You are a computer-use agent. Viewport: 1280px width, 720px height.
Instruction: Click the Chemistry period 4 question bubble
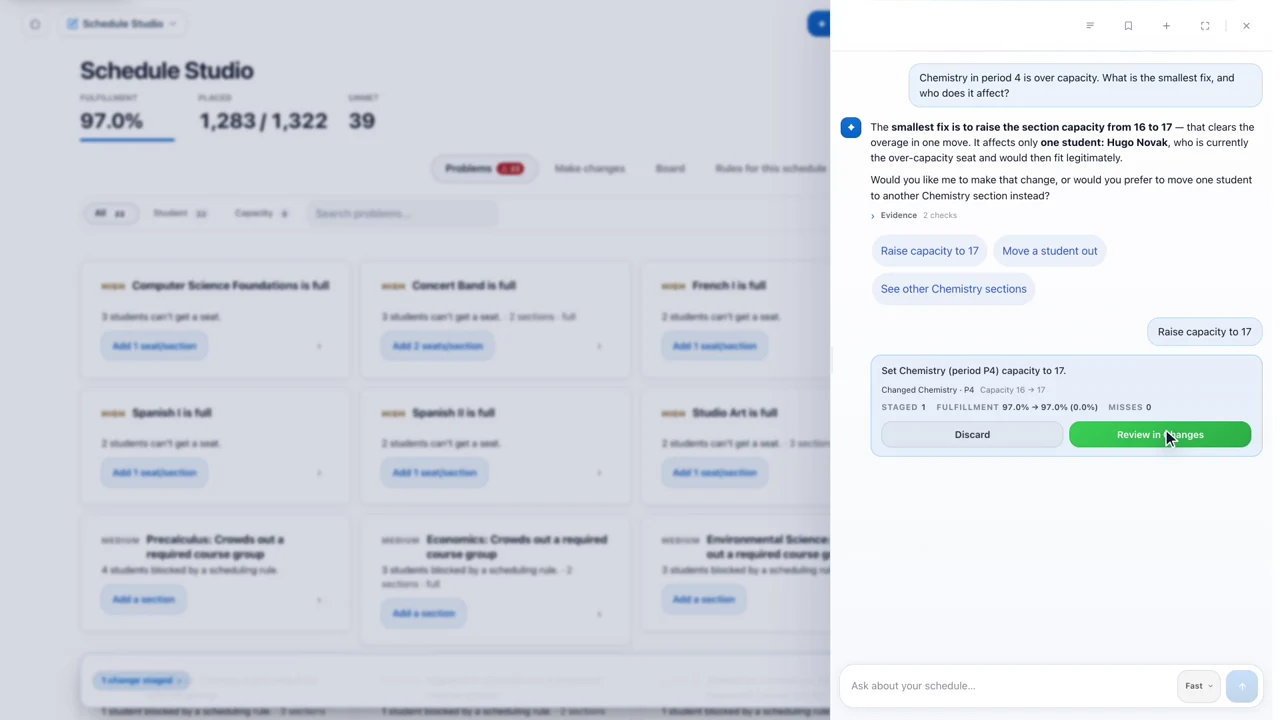point(1085,86)
